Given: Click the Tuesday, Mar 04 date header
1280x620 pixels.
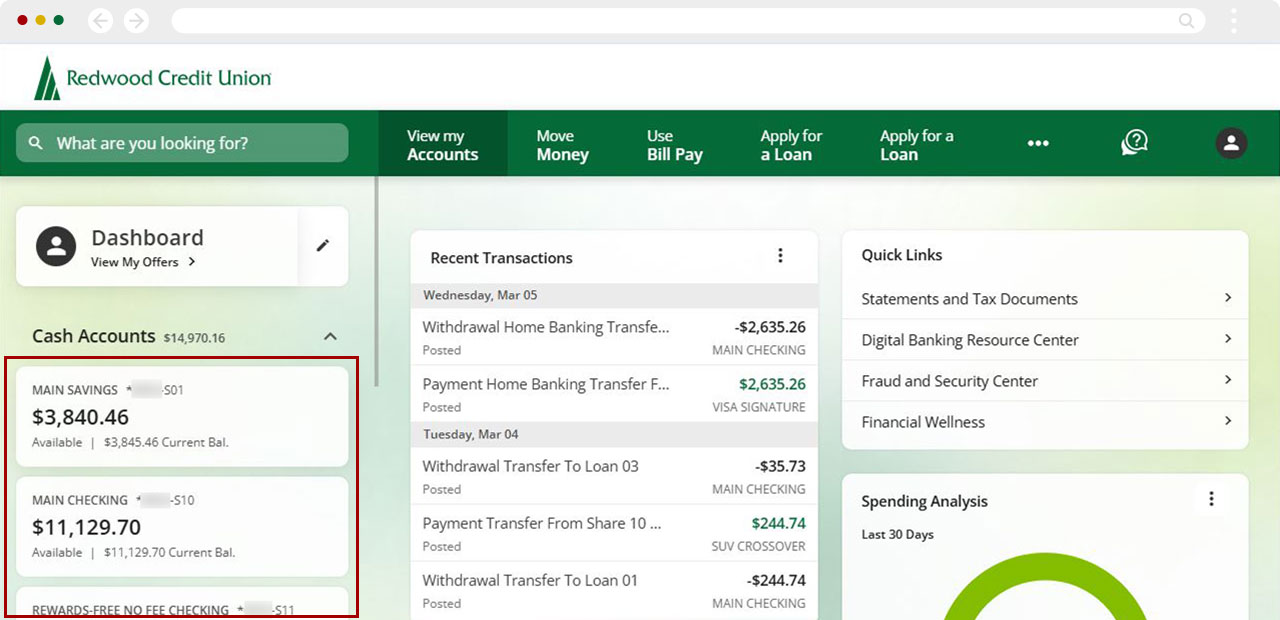Looking at the screenshot, I should click(614, 434).
